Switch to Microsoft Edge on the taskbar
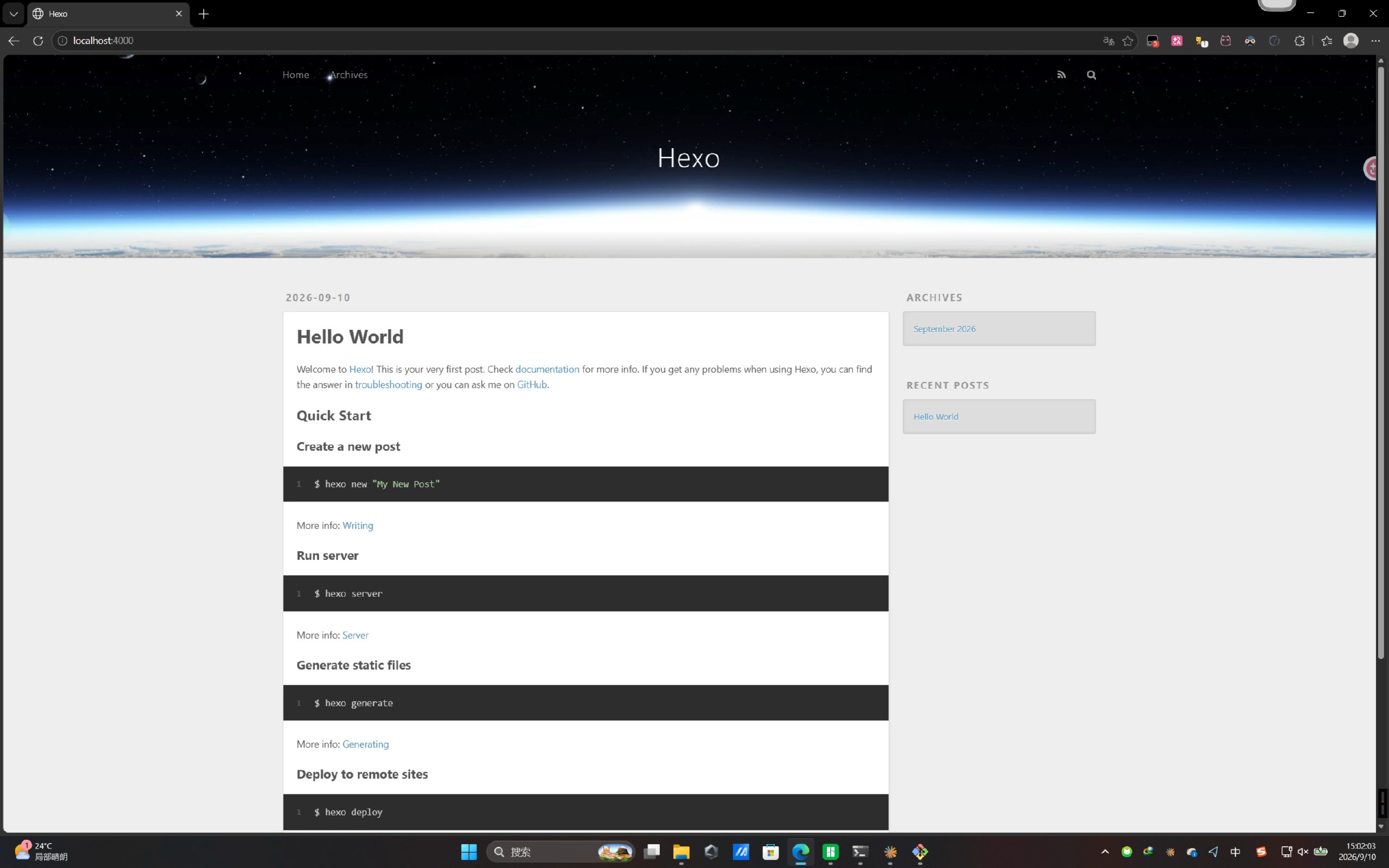Image resolution: width=1389 pixels, height=868 pixels. tap(801, 852)
